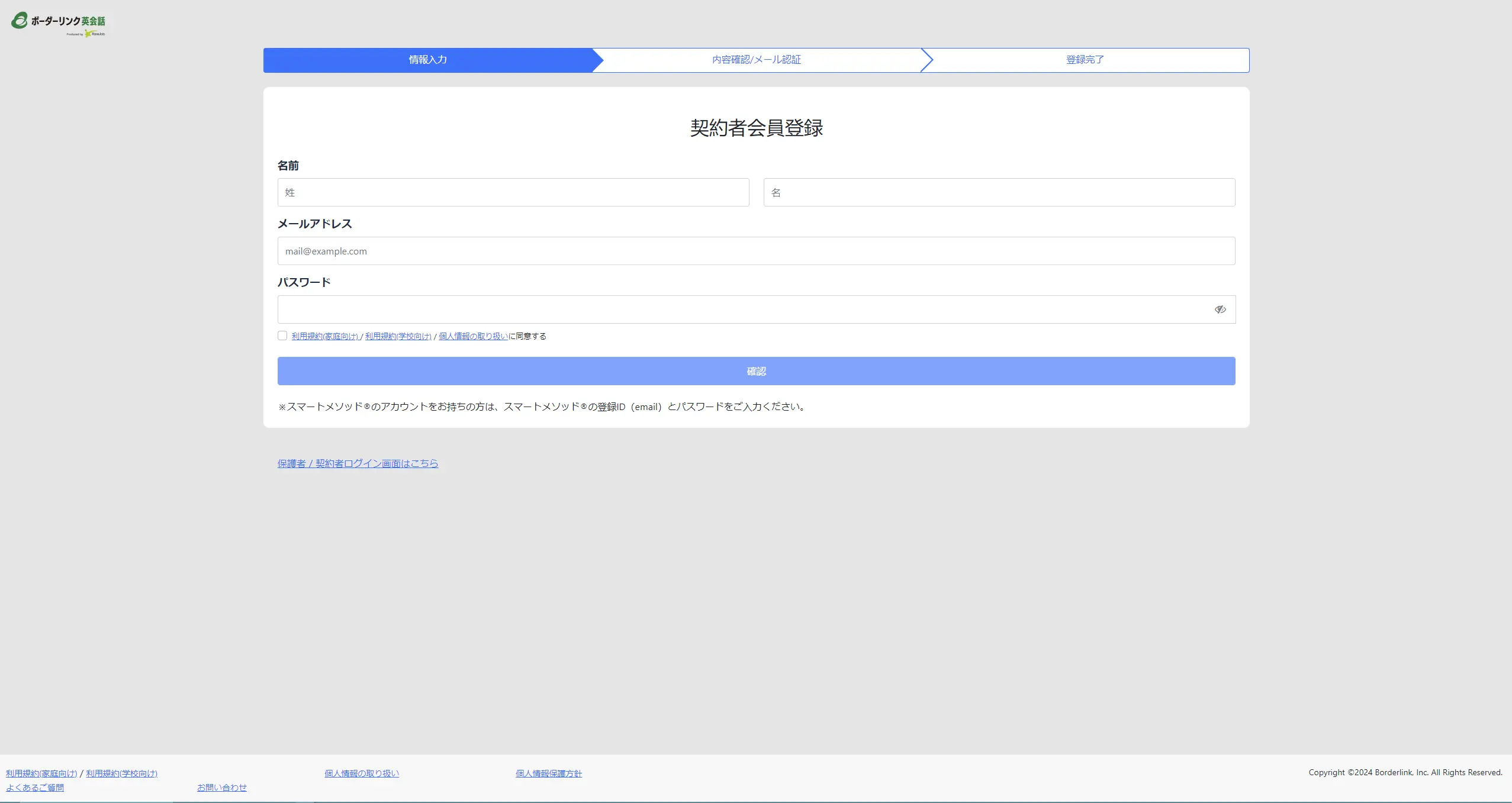Click the 名 first name field
The width and height of the screenshot is (1512, 803).
[999, 192]
